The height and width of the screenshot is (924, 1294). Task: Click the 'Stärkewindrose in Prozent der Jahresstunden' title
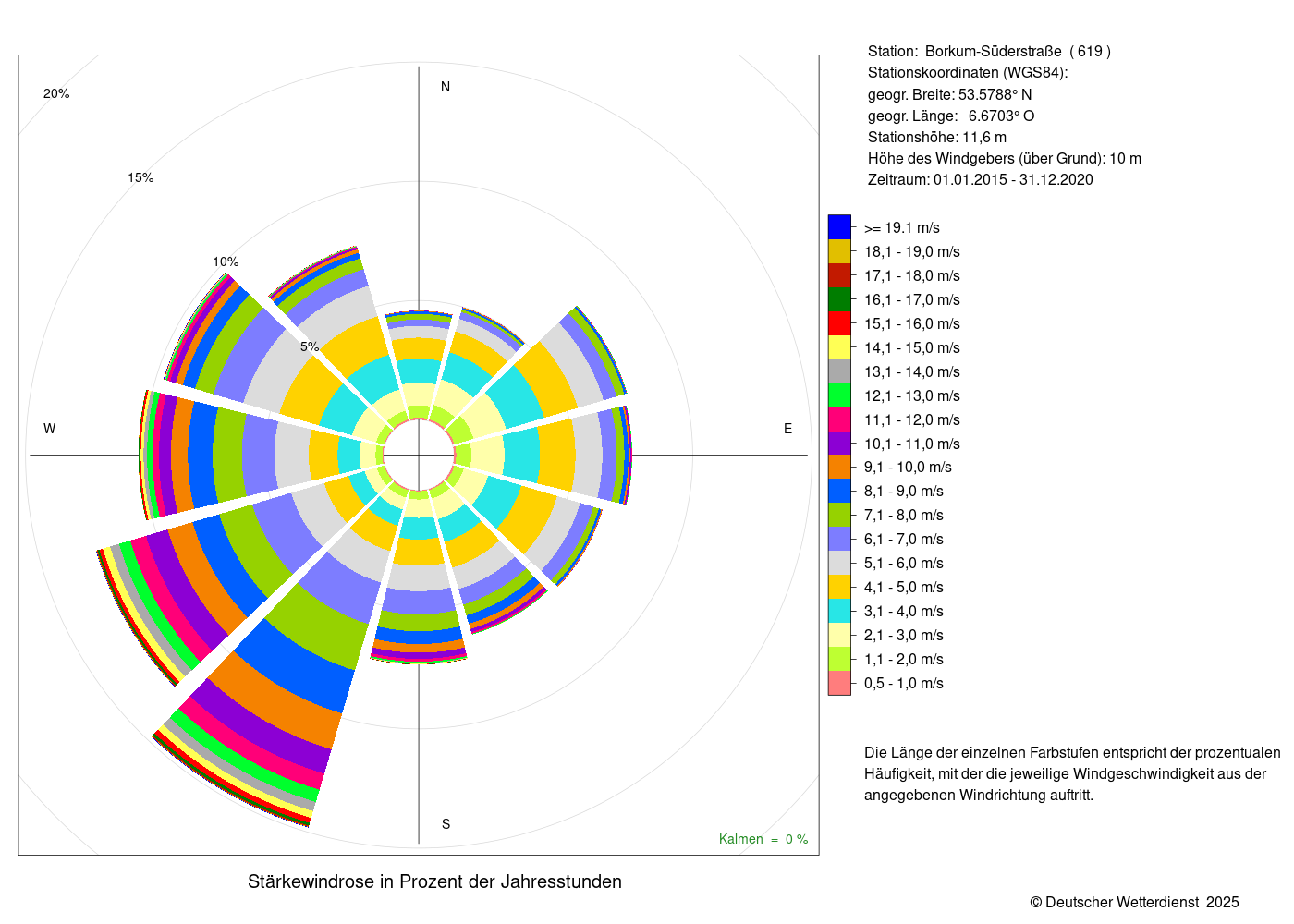coord(434,881)
